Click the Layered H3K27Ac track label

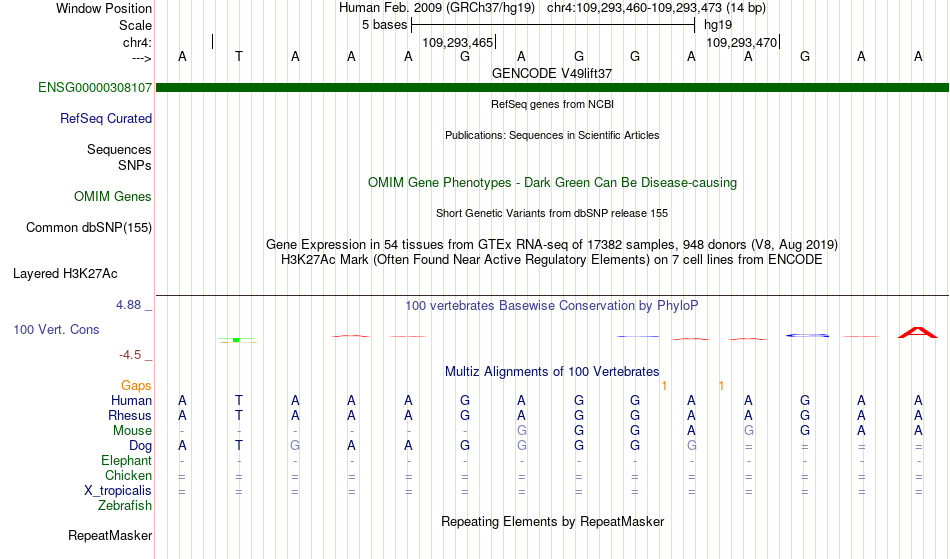point(65,274)
